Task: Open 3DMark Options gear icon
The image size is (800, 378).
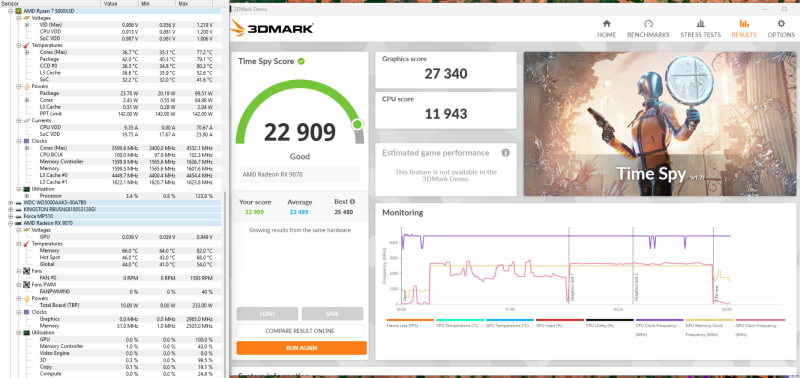Action: coord(781,23)
